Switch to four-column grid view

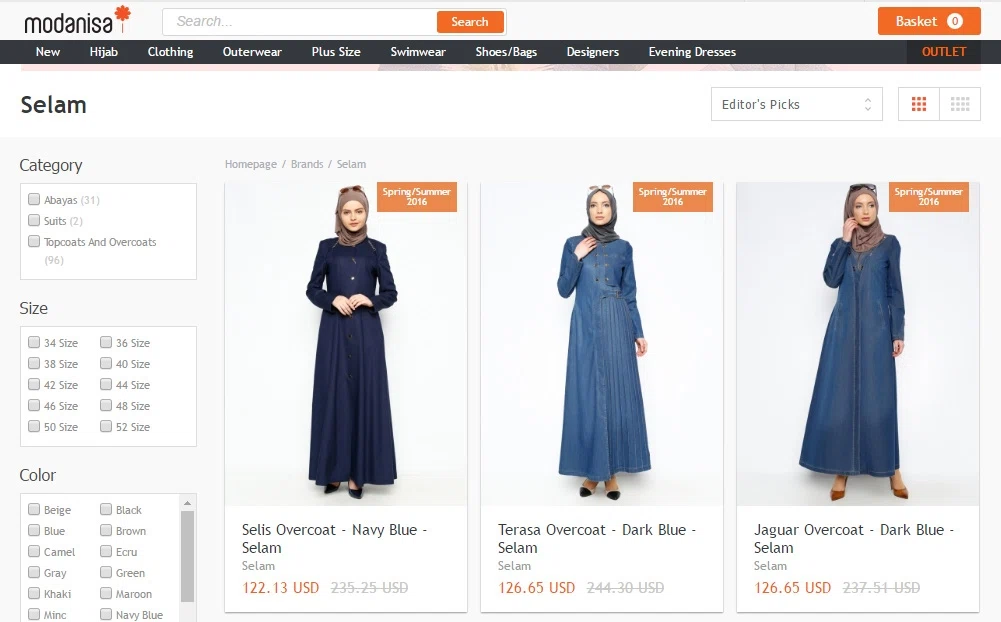960,104
